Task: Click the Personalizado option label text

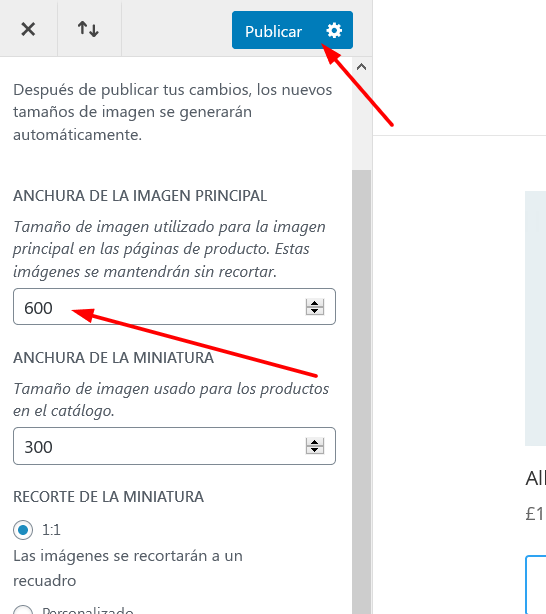Action: 88,610
